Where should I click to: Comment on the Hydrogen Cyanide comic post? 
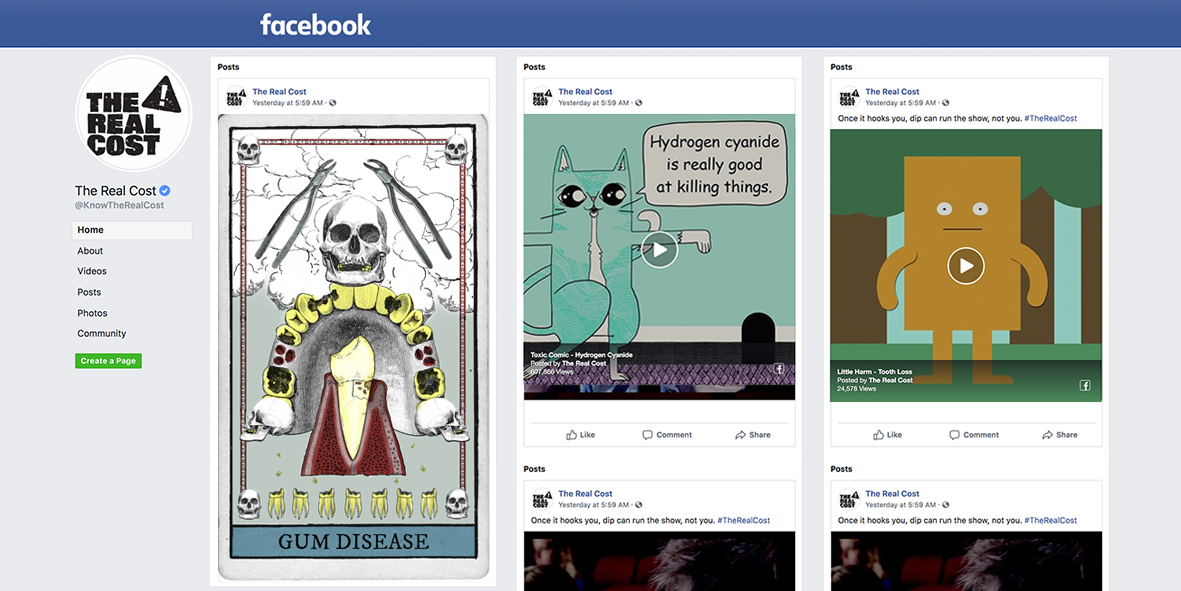[667, 434]
